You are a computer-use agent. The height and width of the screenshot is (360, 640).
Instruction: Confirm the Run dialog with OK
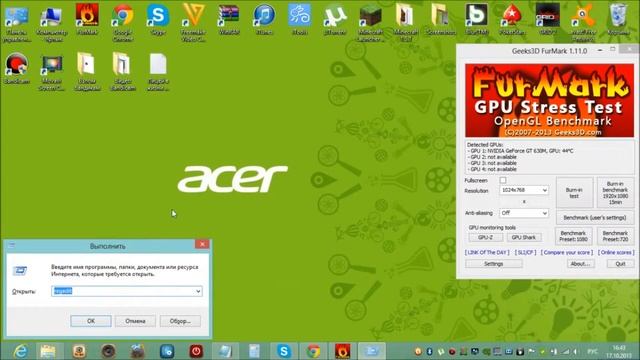pos(91,321)
